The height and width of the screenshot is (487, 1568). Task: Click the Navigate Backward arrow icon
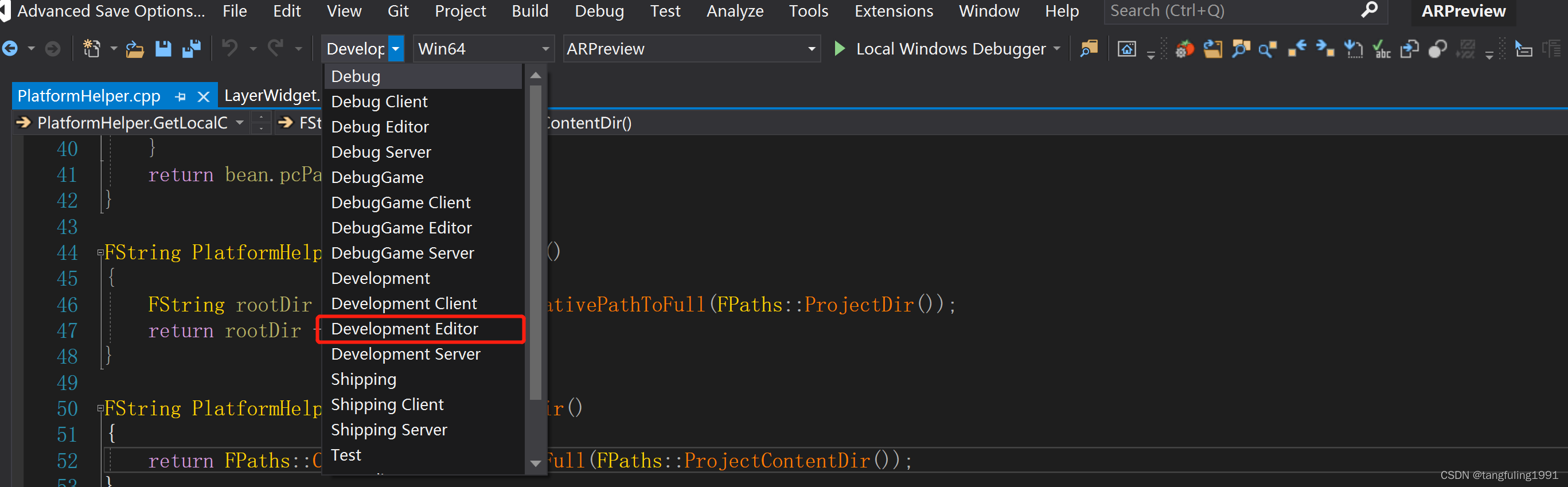(10, 49)
